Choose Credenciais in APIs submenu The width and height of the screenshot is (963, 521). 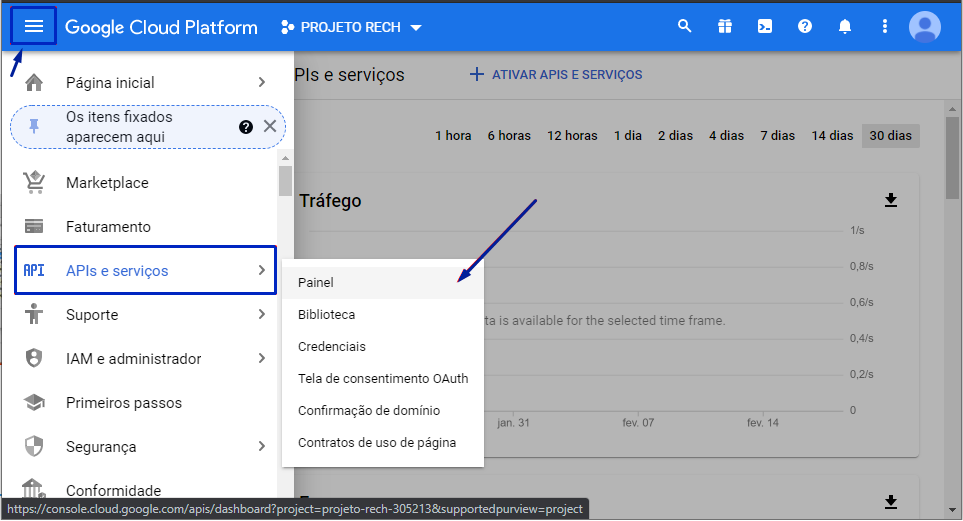pyautogui.click(x=332, y=347)
